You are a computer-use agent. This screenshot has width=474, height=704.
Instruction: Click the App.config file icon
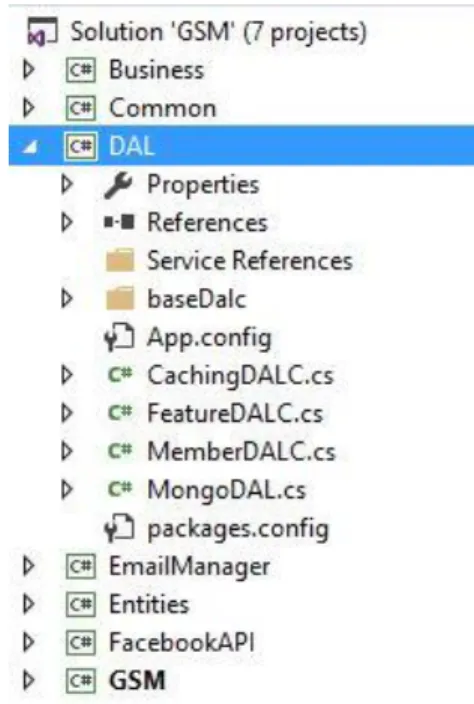[x=119, y=336]
